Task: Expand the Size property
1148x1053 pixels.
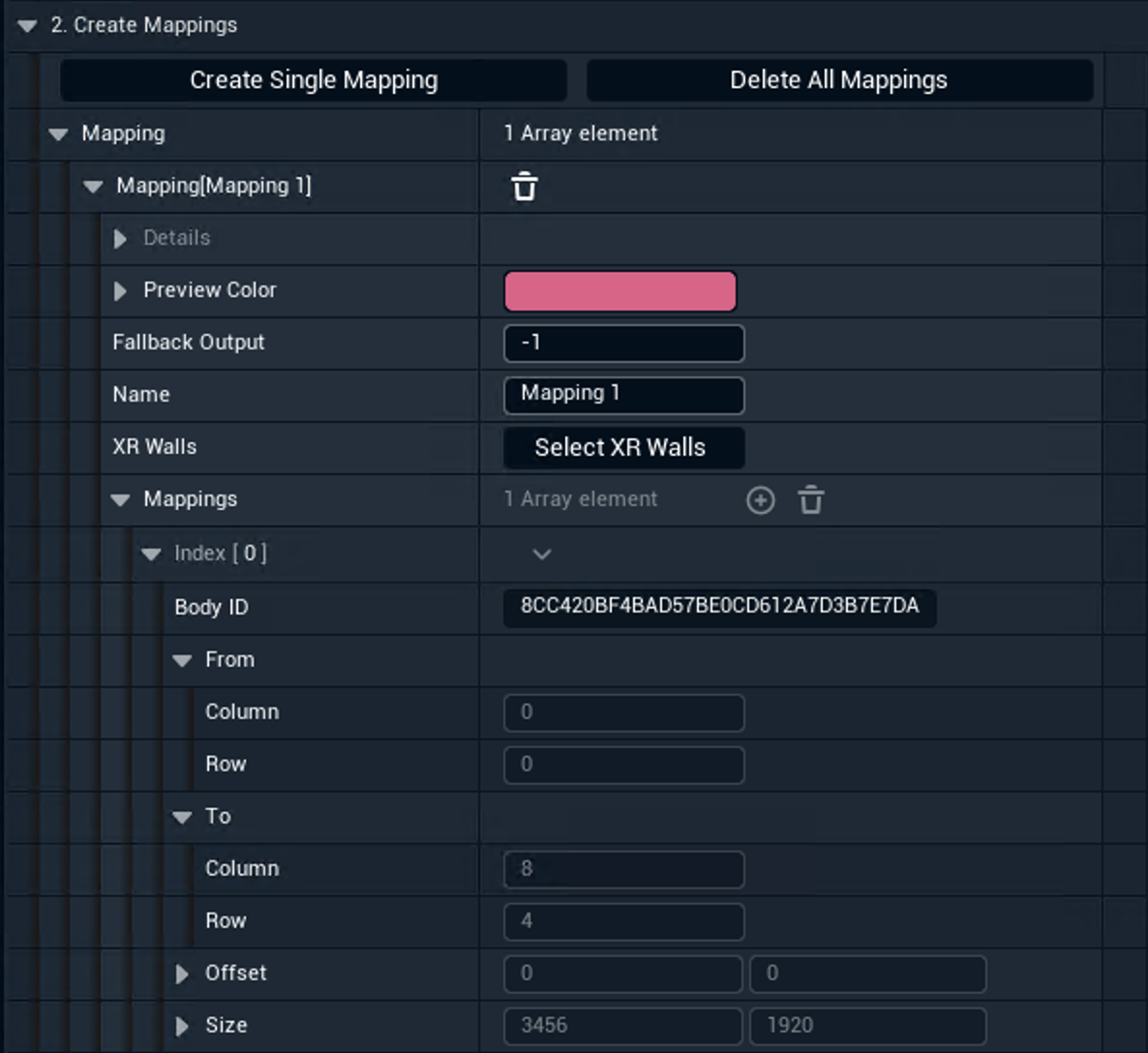Action: [182, 1027]
